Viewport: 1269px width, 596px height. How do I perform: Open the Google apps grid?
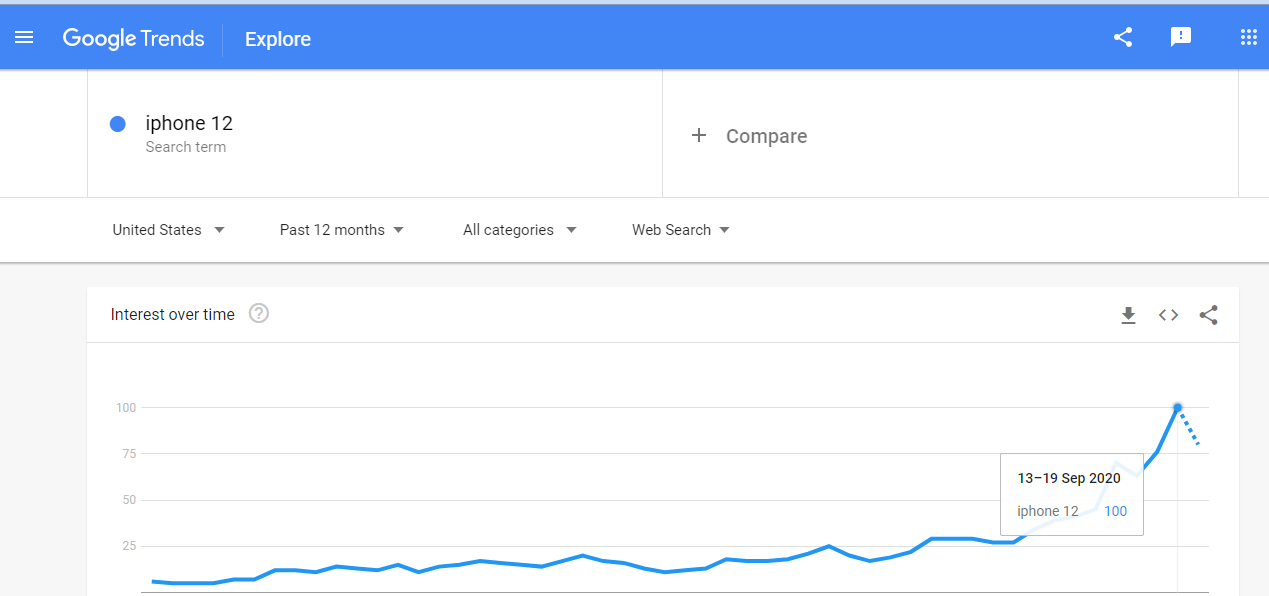tap(1248, 38)
